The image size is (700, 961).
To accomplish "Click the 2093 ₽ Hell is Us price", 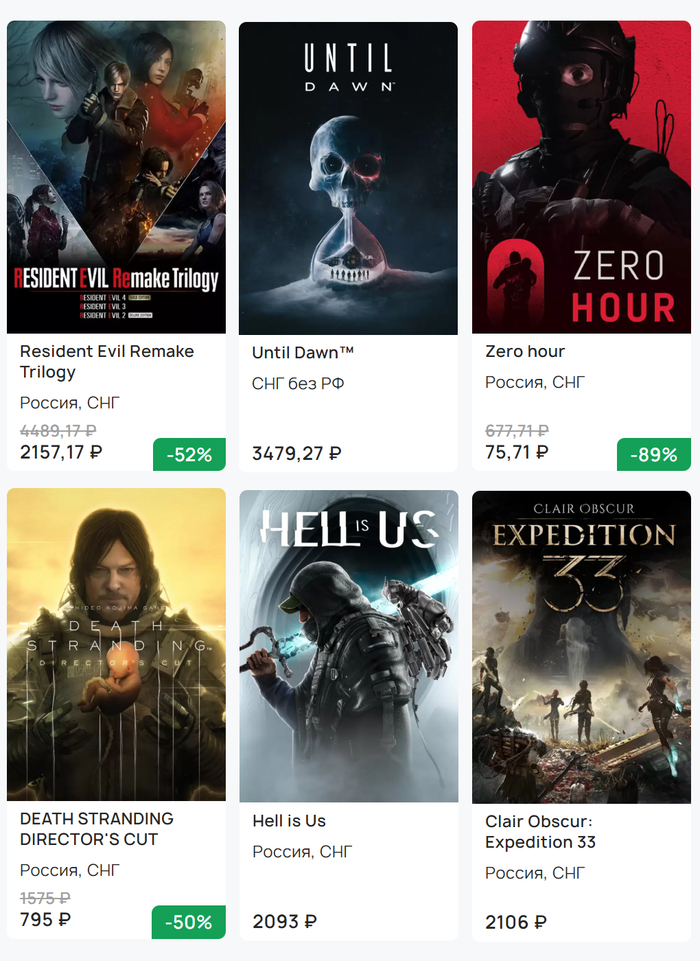I will [285, 921].
